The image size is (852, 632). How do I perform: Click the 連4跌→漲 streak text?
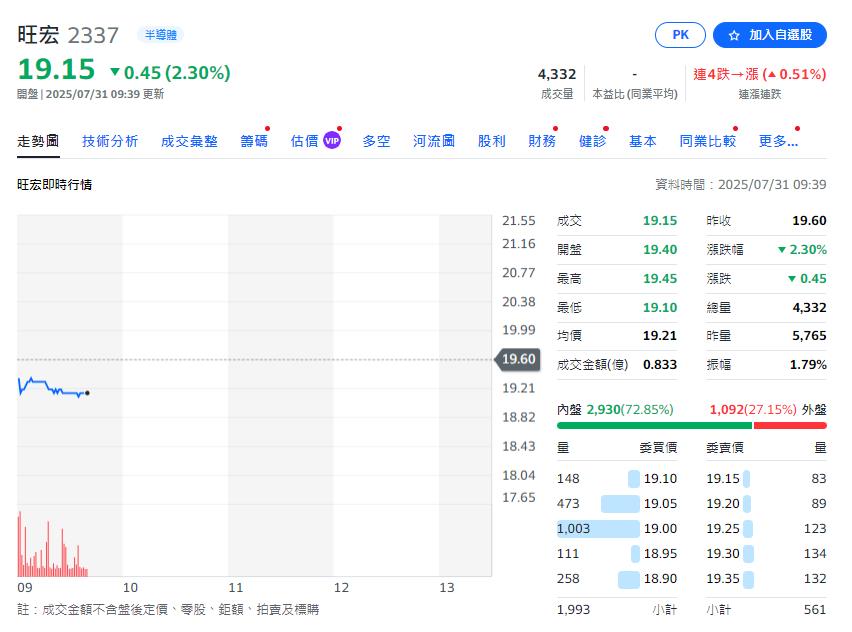click(760, 74)
